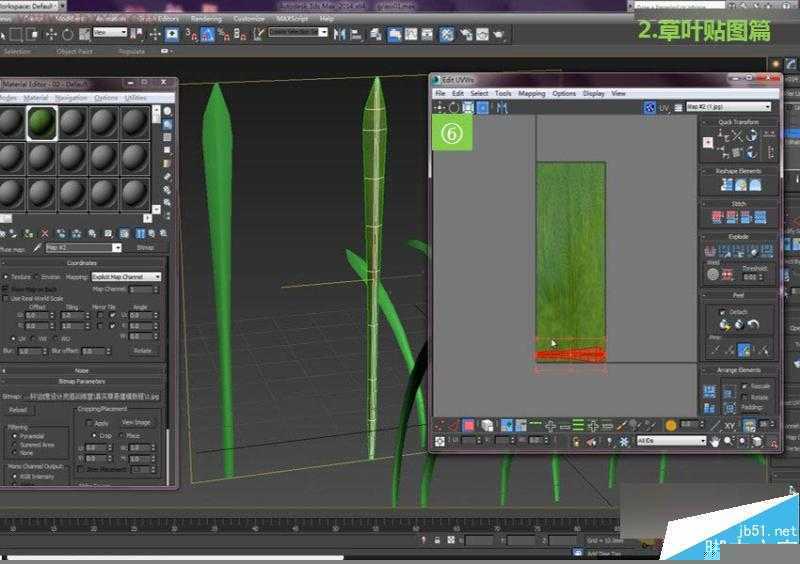The width and height of the screenshot is (800, 564).
Task: Enable the Rescale checkbox in Arrange Elements
Action: 746,385
